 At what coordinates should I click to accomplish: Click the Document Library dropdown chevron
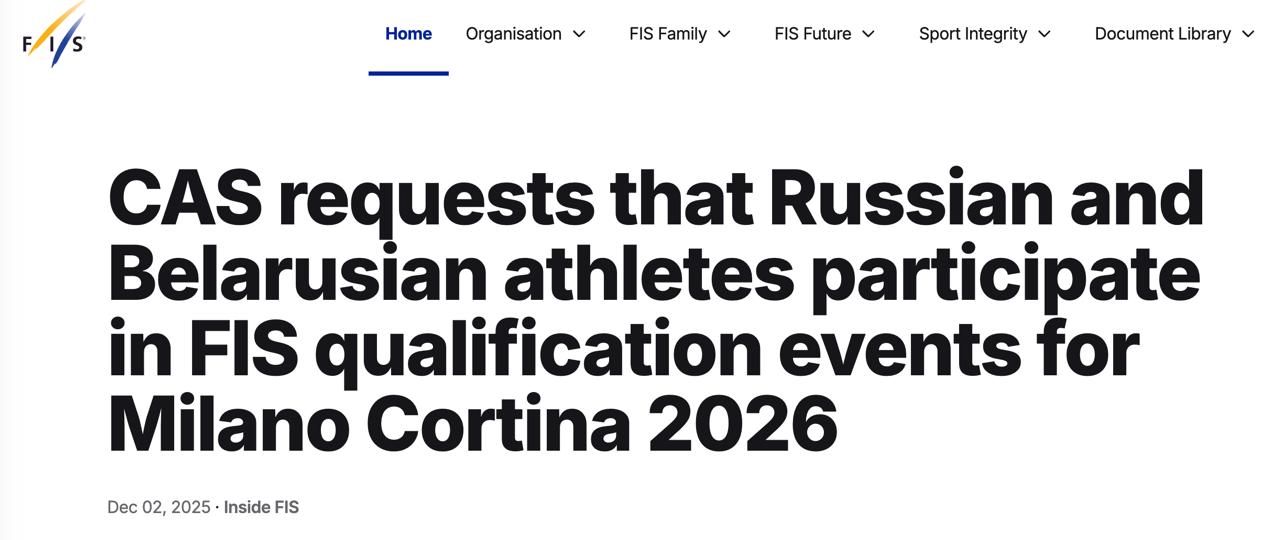click(x=1248, y=34)
